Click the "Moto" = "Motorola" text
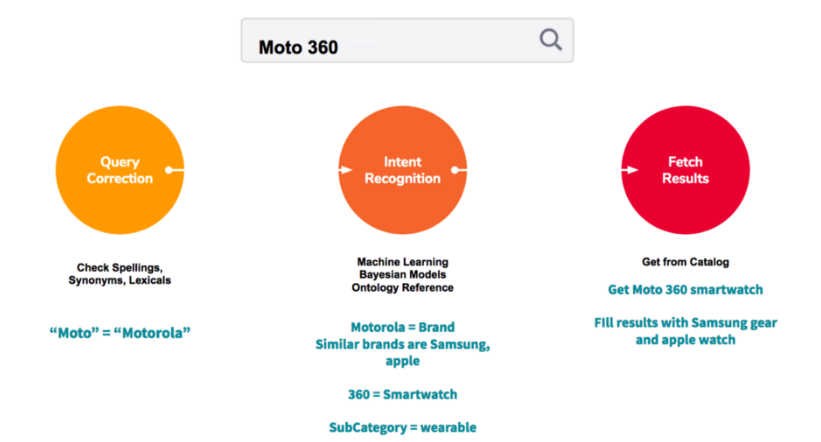Screen dimensions: 821x442 click(x=120, y=333)
